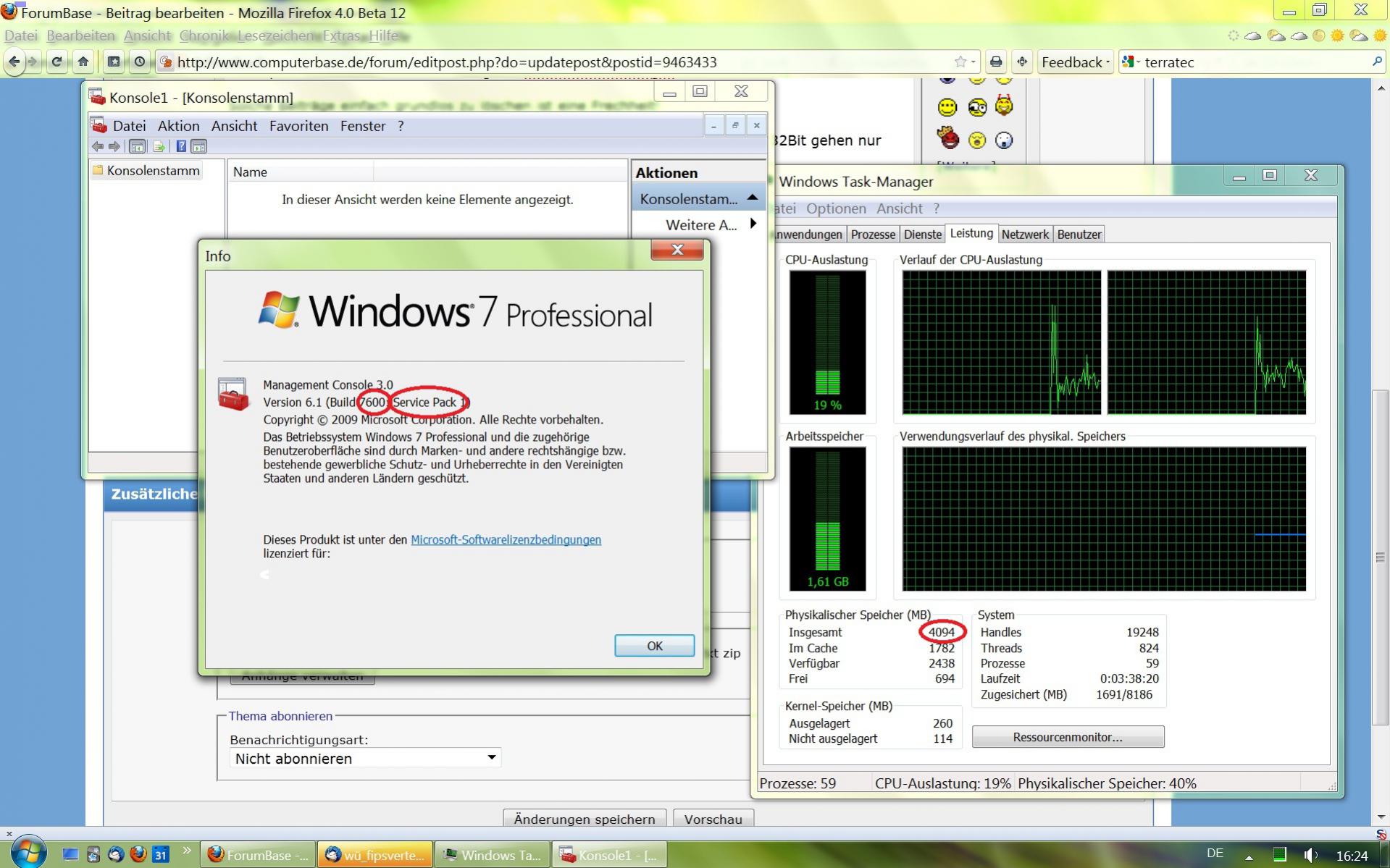This screenshot has height=868, width=1390.
Task: Open Chronik menu in Firefox
Action: pos(204,35)
